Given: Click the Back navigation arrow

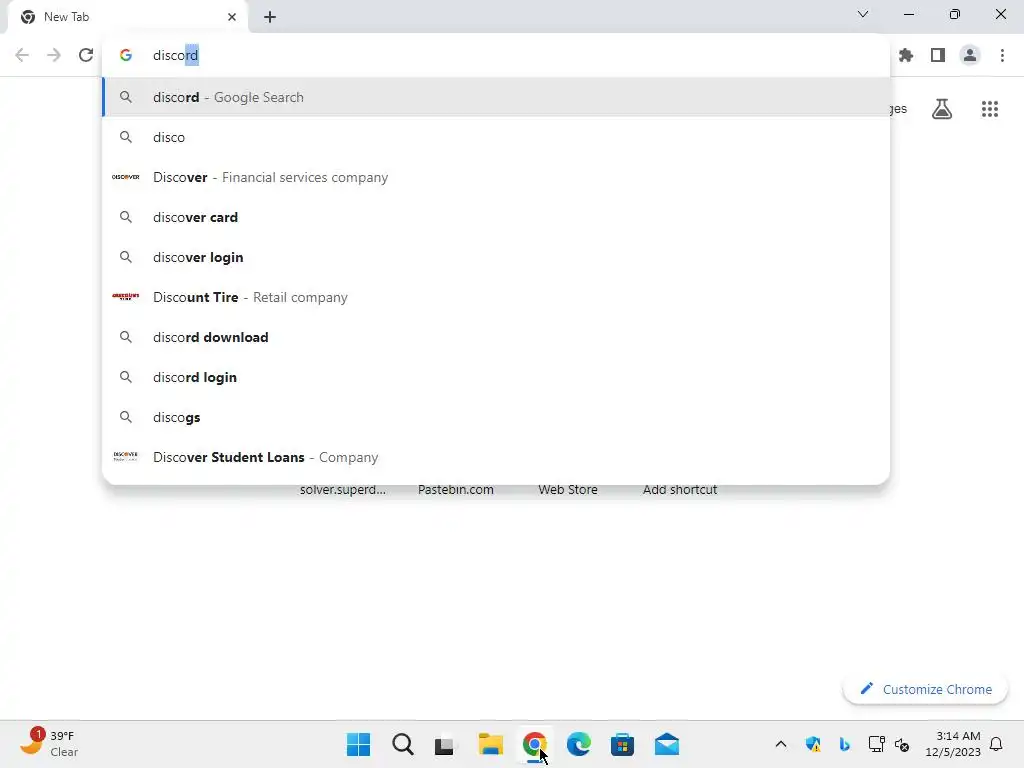Looking at the screenshot, I should (x=22, y=55).
